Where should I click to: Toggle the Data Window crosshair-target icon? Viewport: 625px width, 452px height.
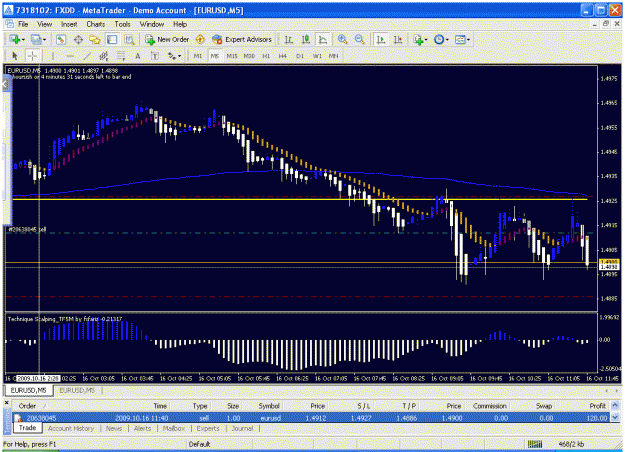tap(78, 39)
